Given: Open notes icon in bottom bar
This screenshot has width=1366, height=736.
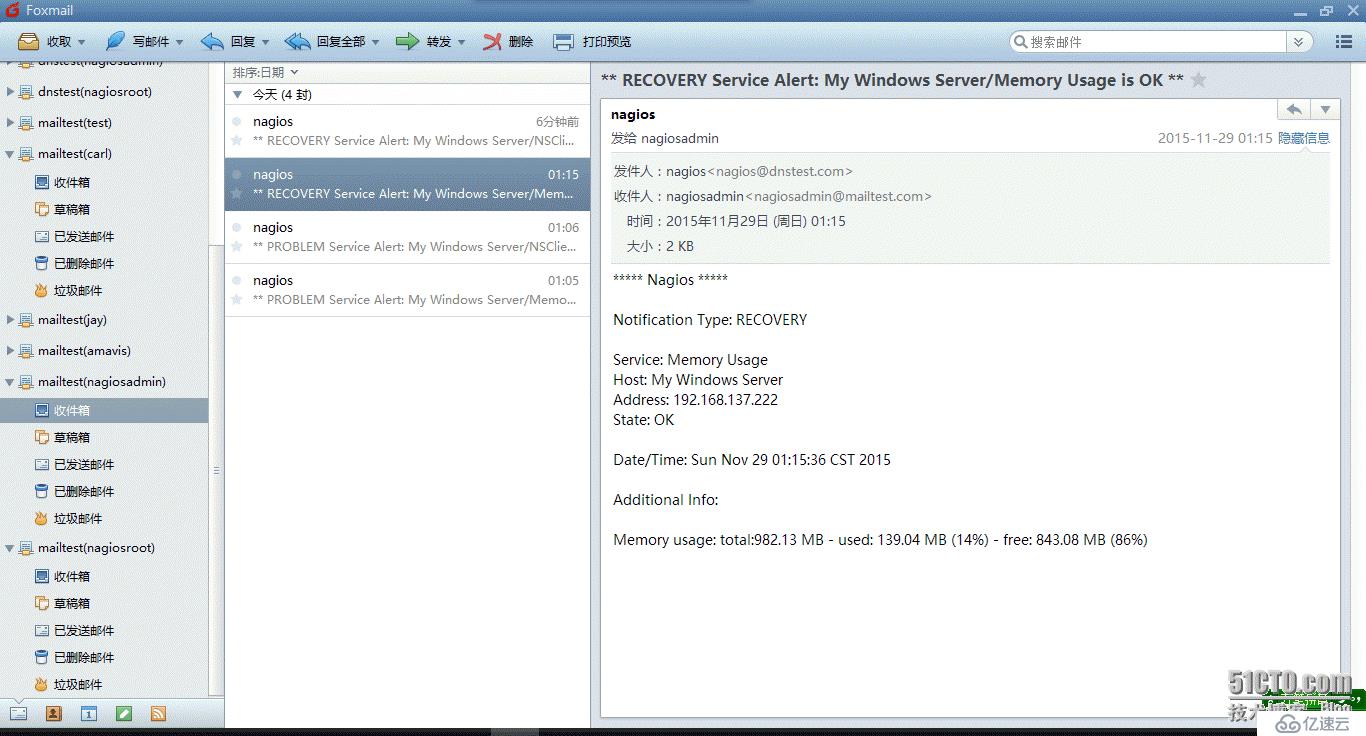Looking at the screenshot, I should pos(124,713).
